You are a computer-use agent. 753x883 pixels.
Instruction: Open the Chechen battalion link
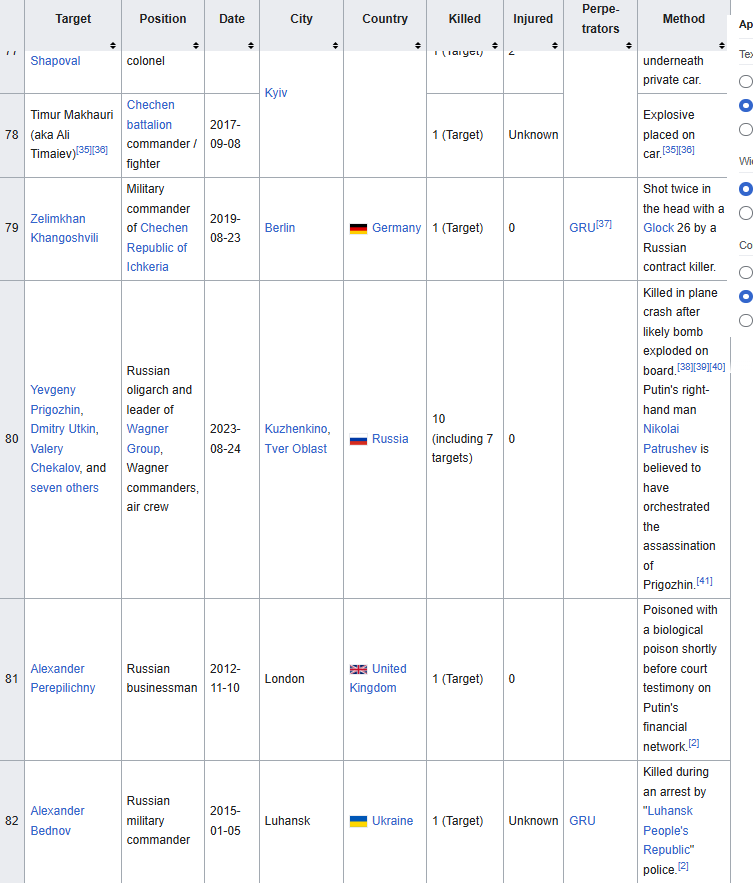(150, 115)
